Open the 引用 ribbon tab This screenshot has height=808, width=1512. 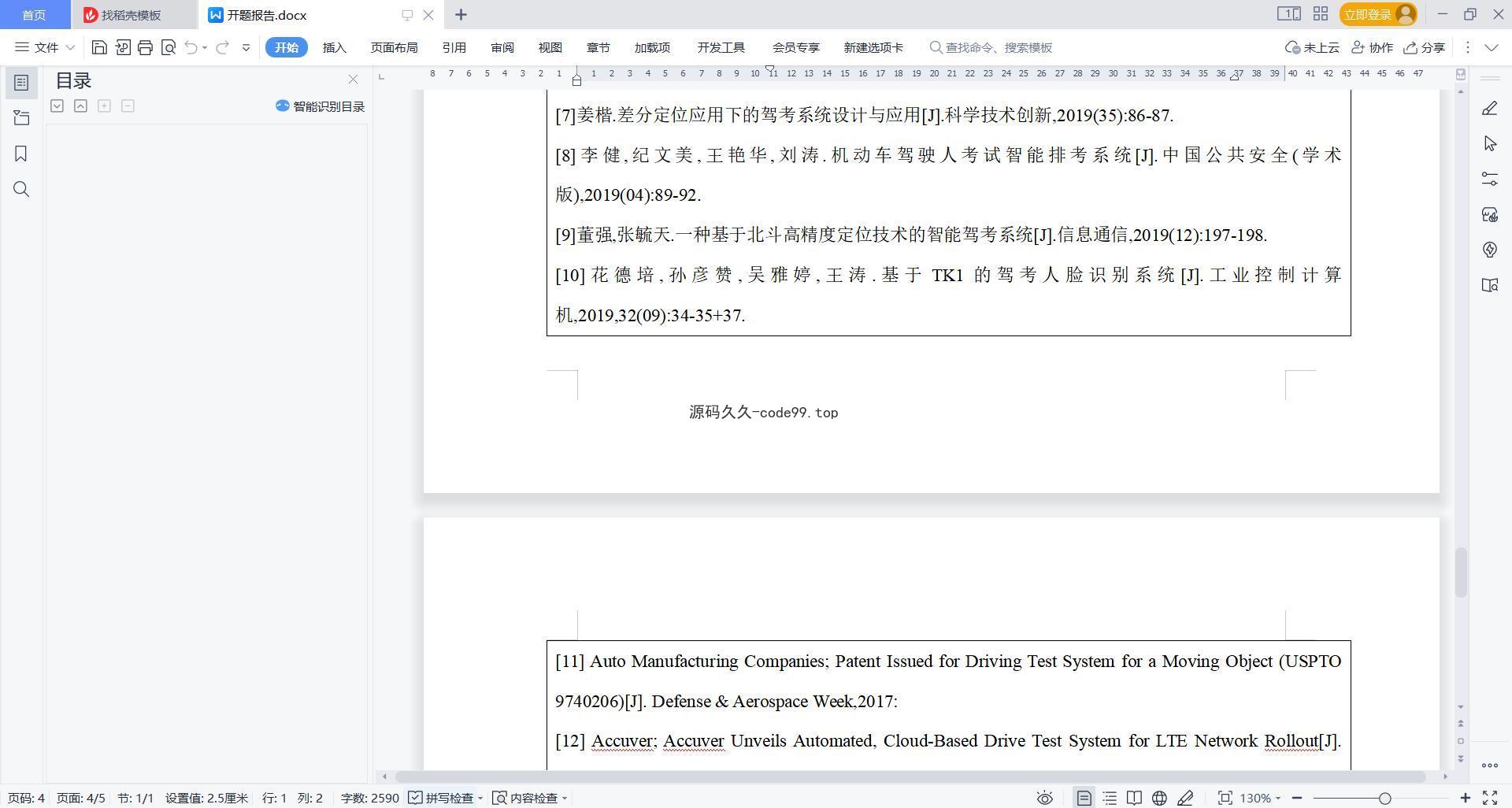[454, 47]
